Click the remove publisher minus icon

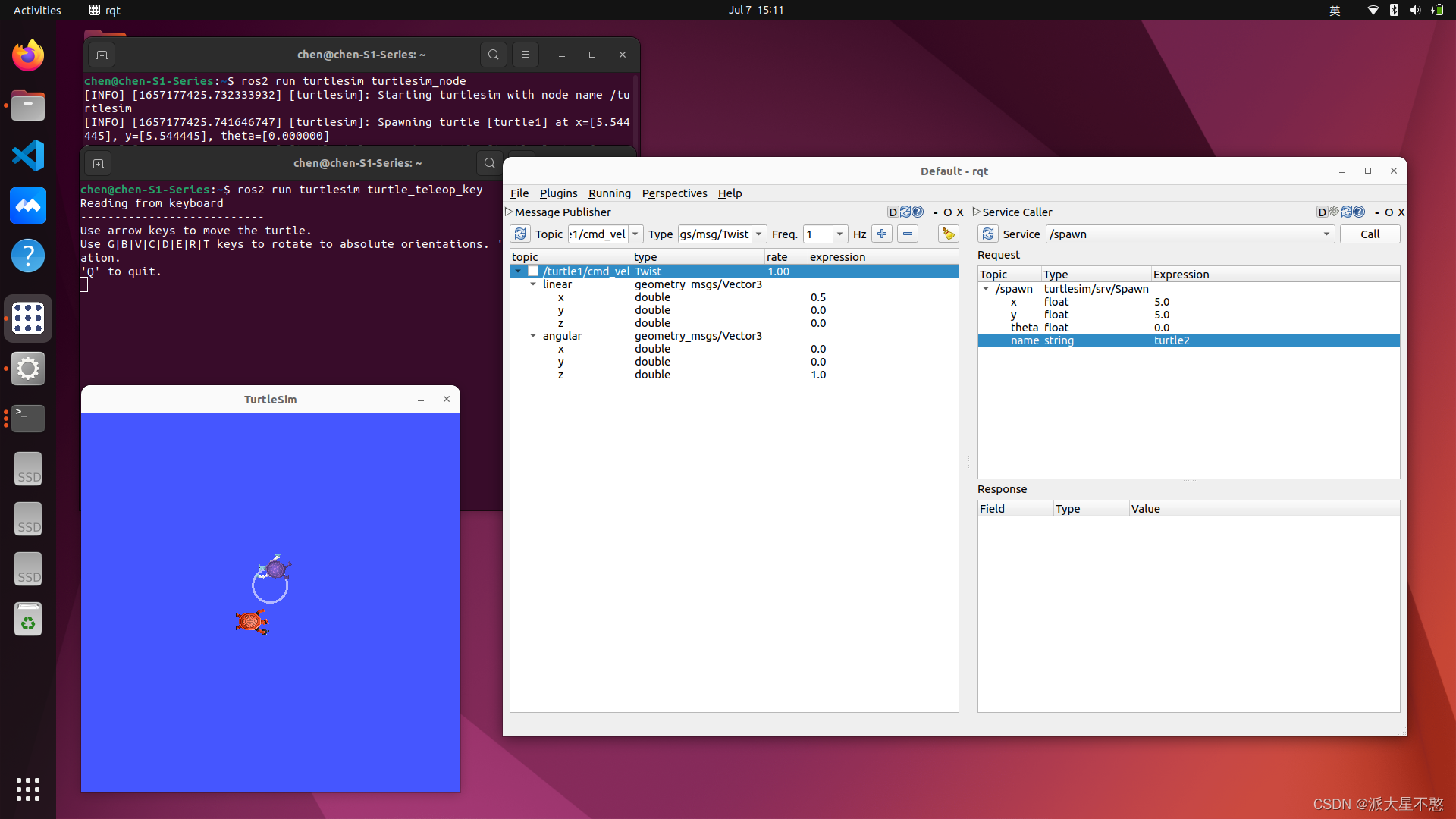[908, 234]
